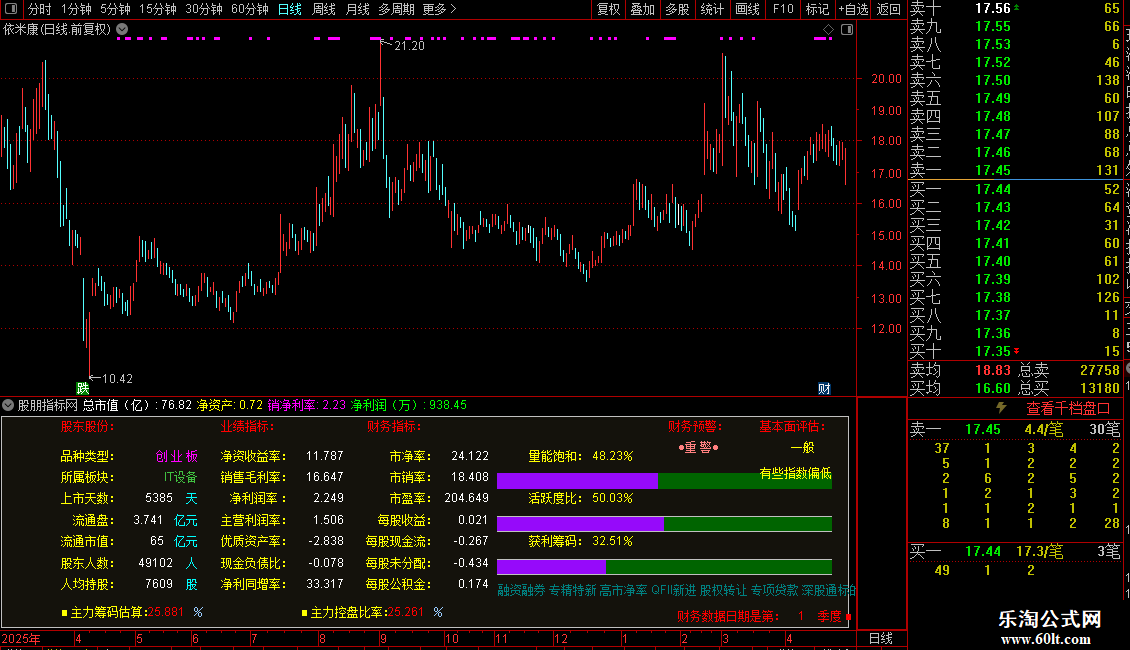Viewport: 1130px width, 650px height.
Task: Toggle the chart window split icon
Action: pos(847,30)
